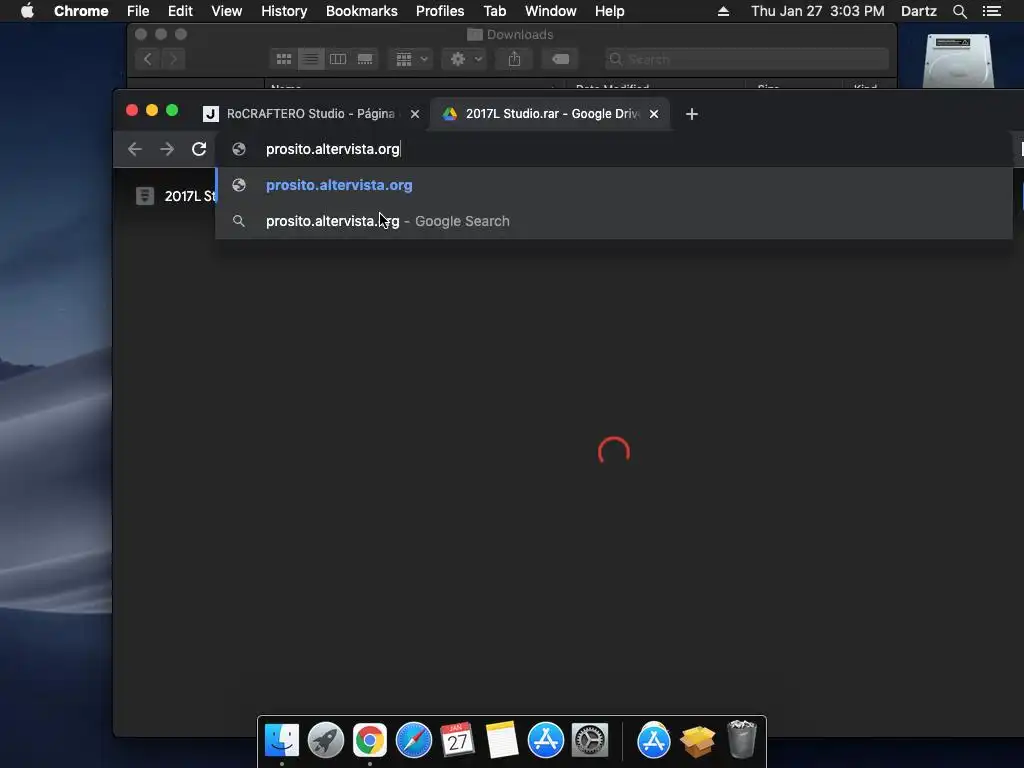Close the RoCRAFTERO Studio tab

point(415,114)
